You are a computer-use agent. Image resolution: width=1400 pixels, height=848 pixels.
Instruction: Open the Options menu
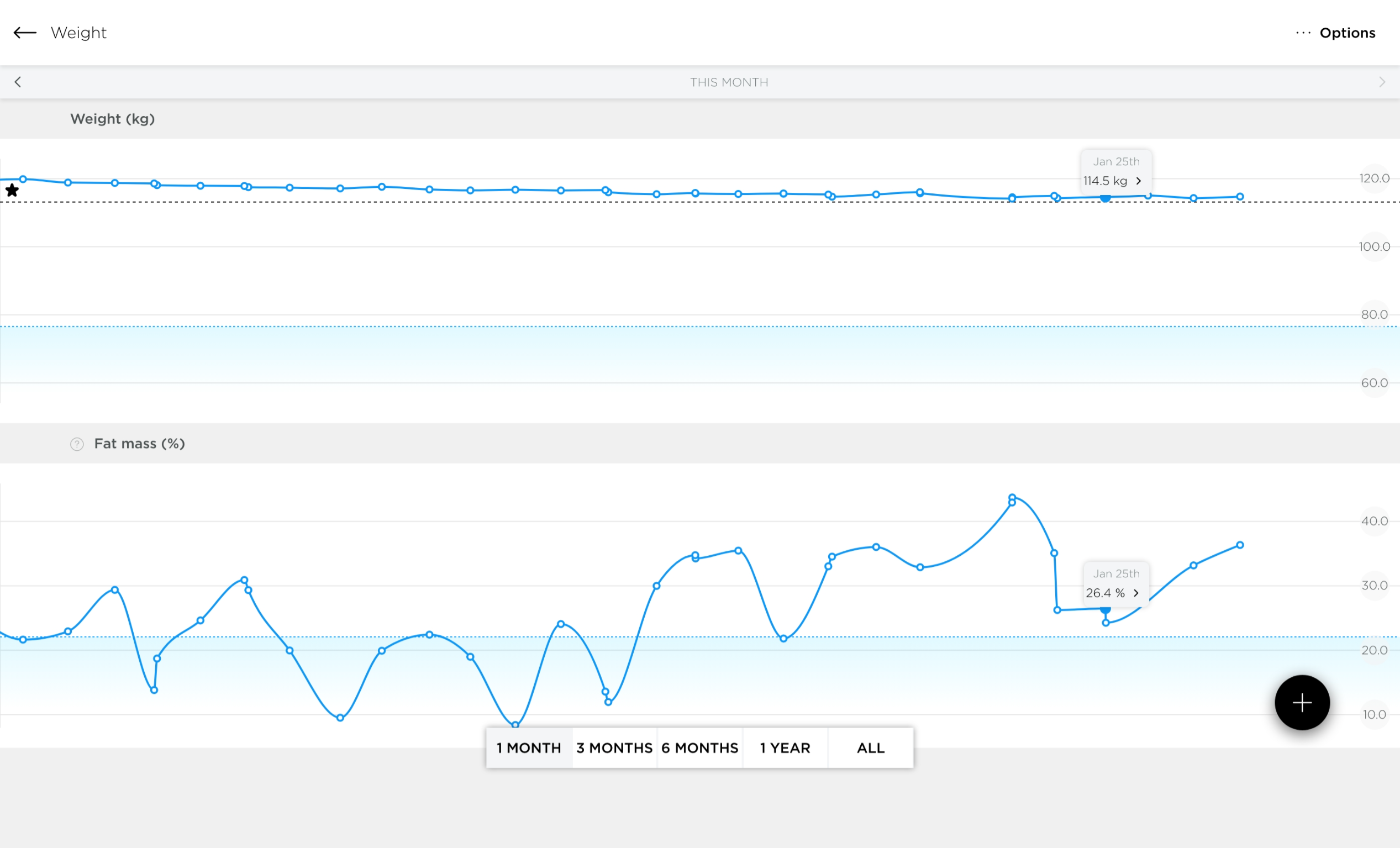coord(1347,33)
